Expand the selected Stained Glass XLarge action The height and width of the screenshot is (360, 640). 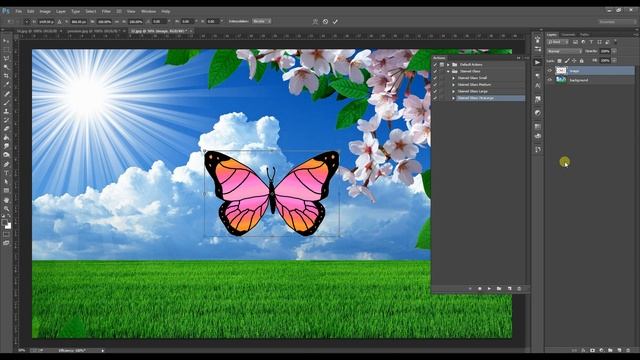453,98
